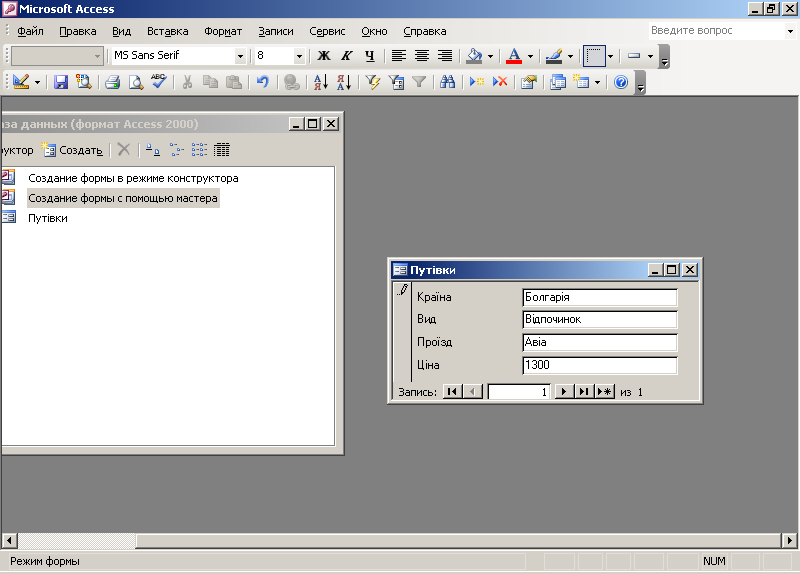
Task: Select the special effect border icon
Action: tap(594, 56)
